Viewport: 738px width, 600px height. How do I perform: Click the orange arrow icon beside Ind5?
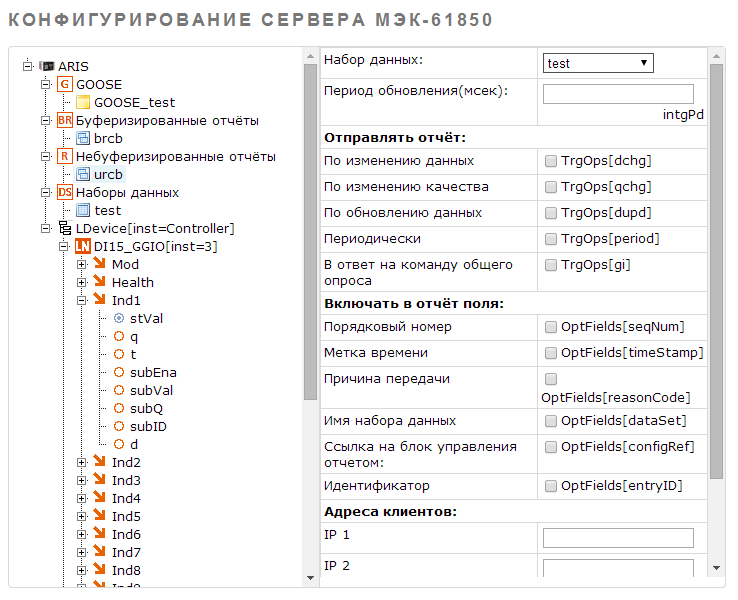click(99, 514)
